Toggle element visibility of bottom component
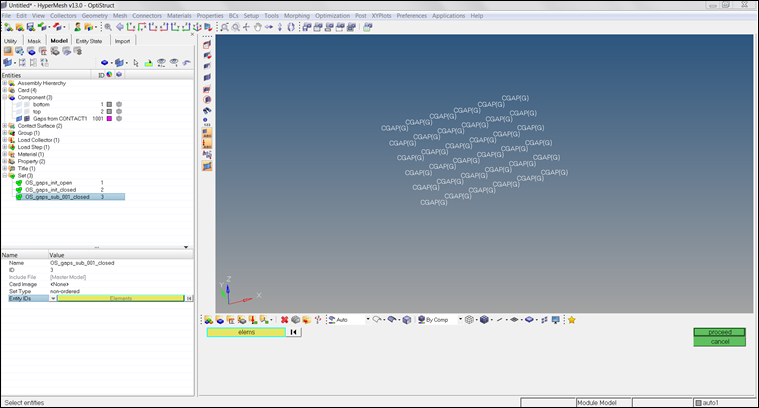 click(x=27, y=105)
